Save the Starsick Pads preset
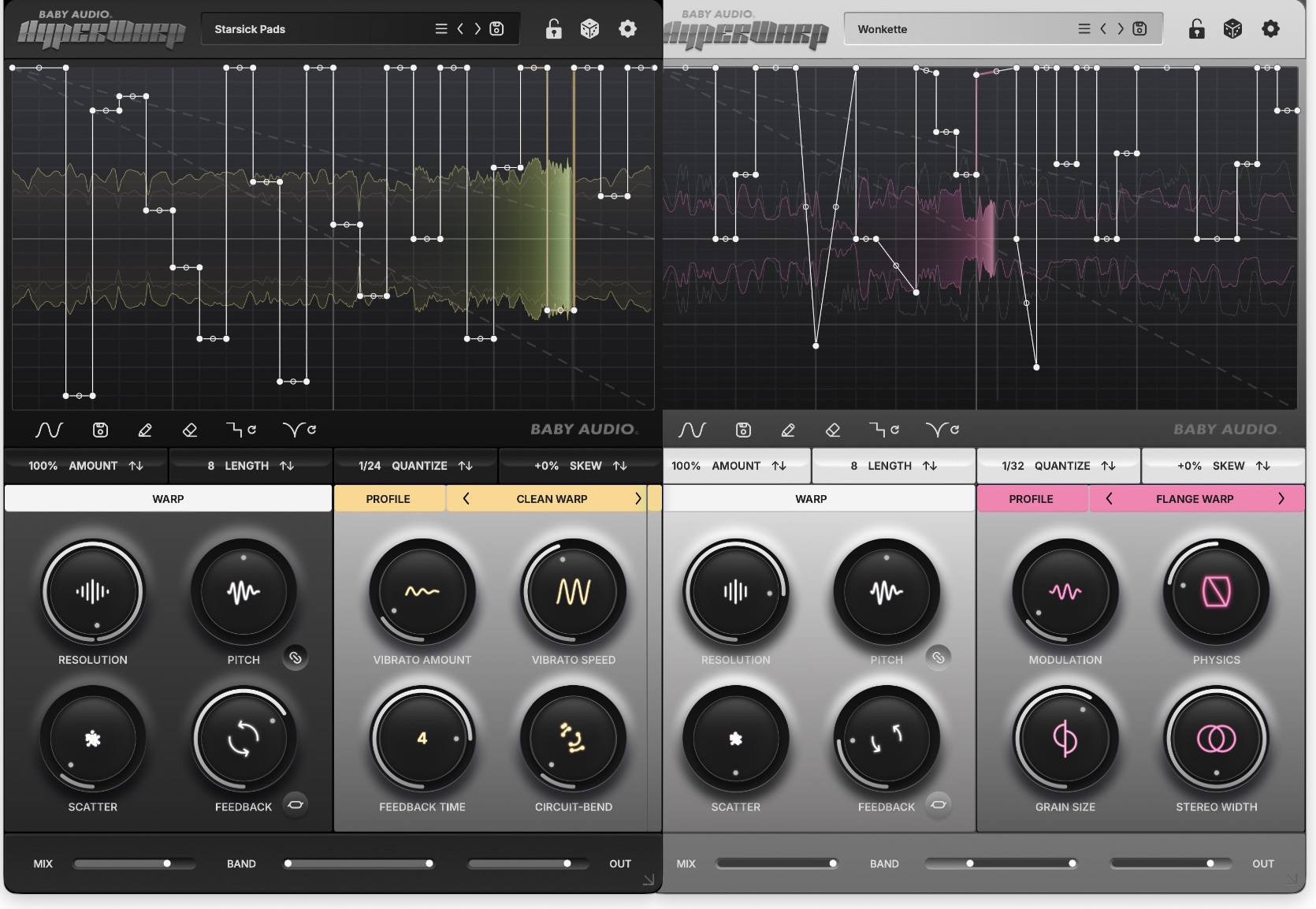The height and width of the screenshot is (909, 1316). [496, 29]
